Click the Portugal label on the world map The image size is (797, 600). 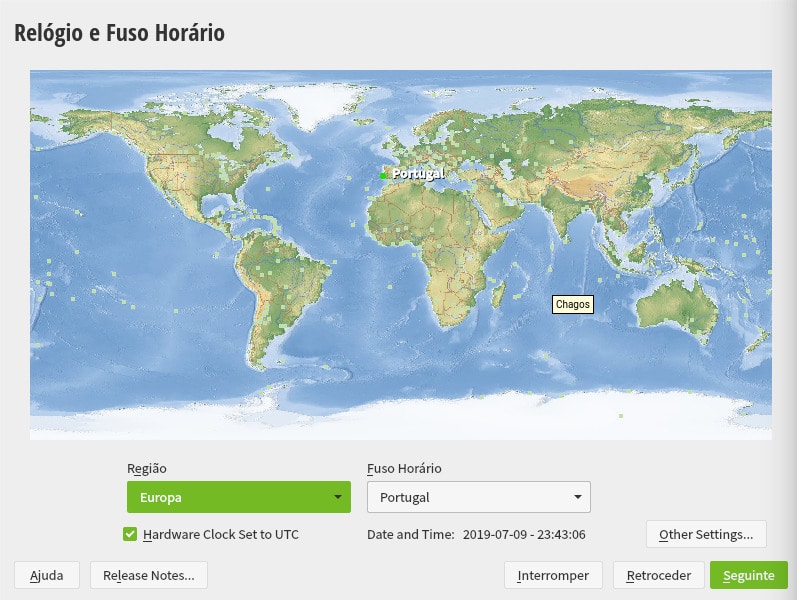pos(418,173)
